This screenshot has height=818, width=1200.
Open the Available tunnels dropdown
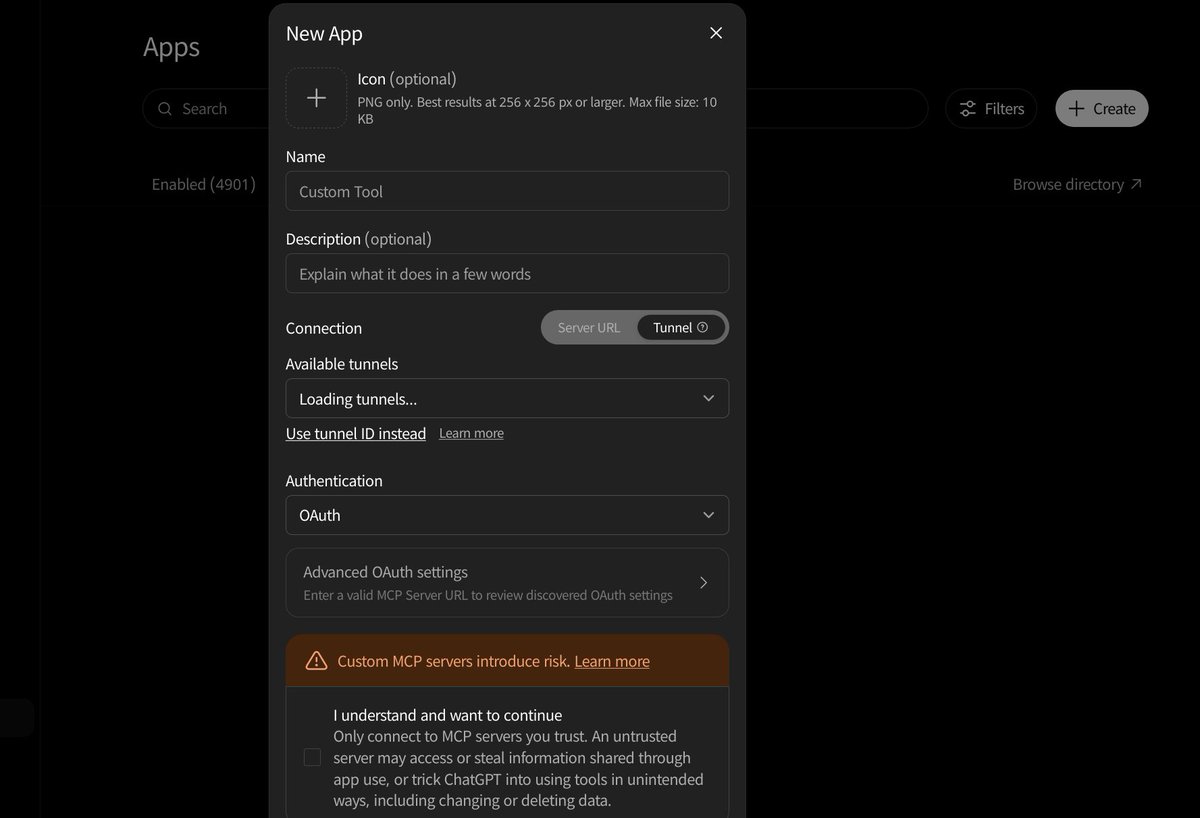(507, 398)
